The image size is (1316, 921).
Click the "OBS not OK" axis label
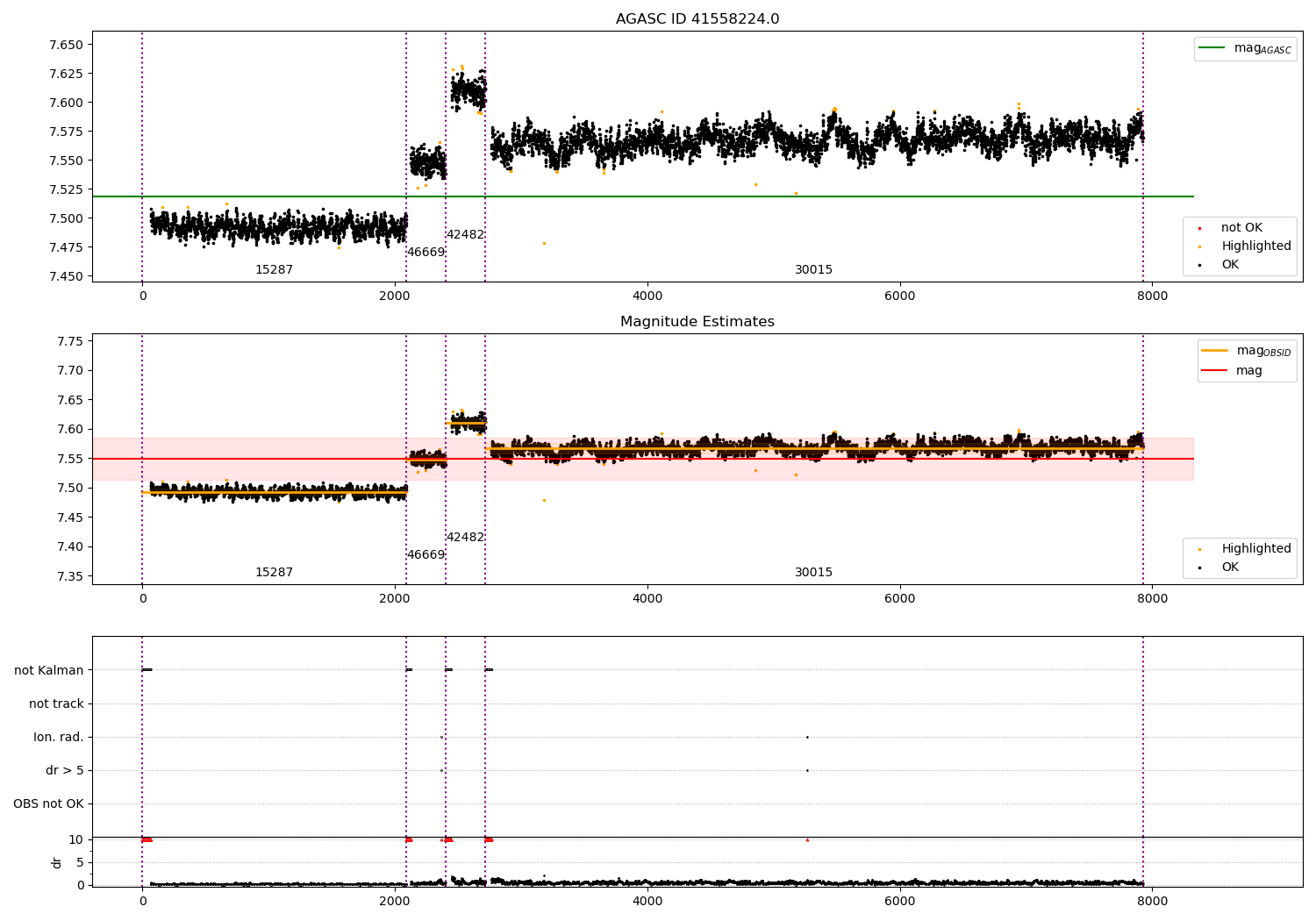click(x=48, y=803)
